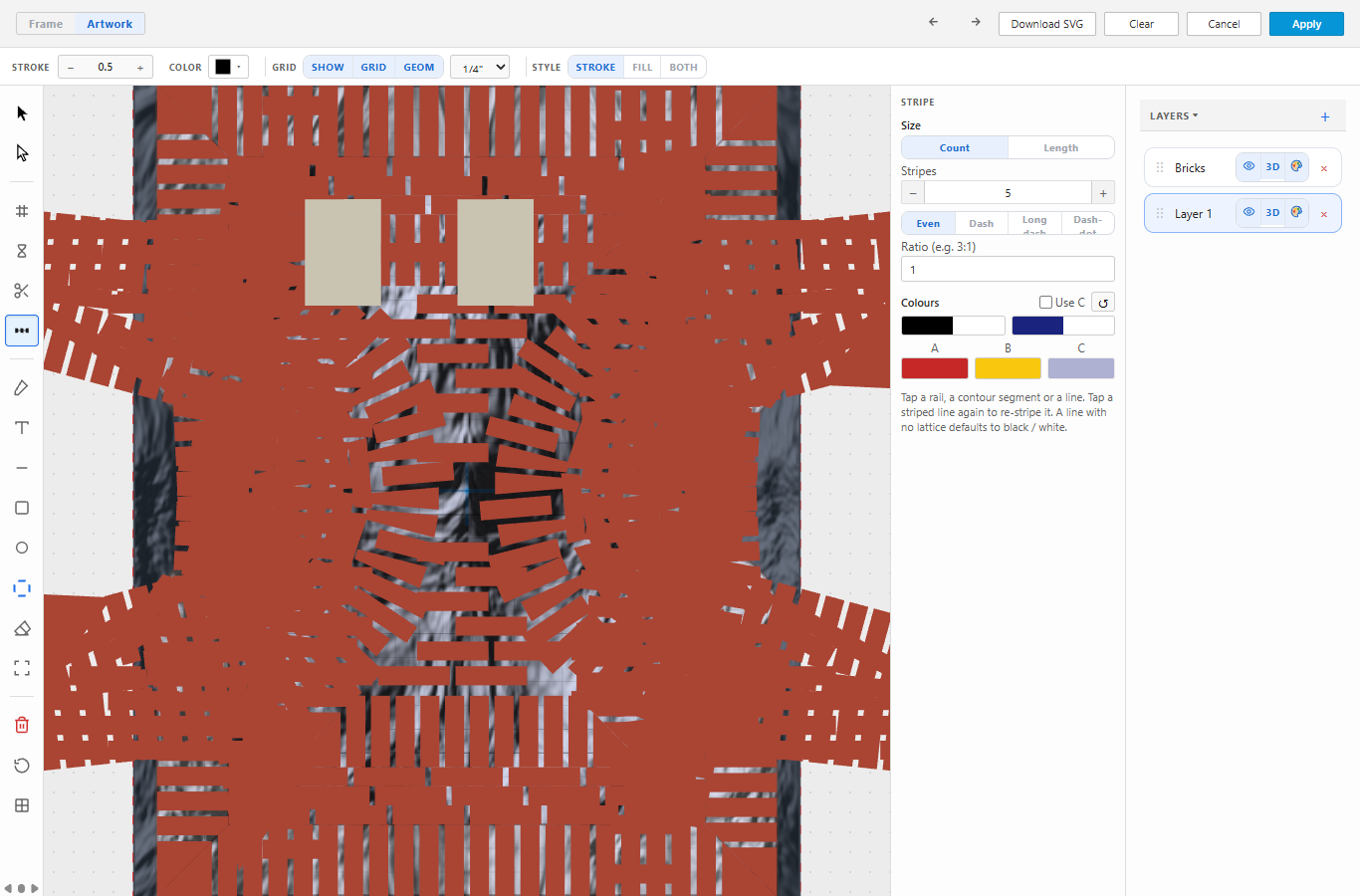Expand the LAYERS dropdown header

1174,115
